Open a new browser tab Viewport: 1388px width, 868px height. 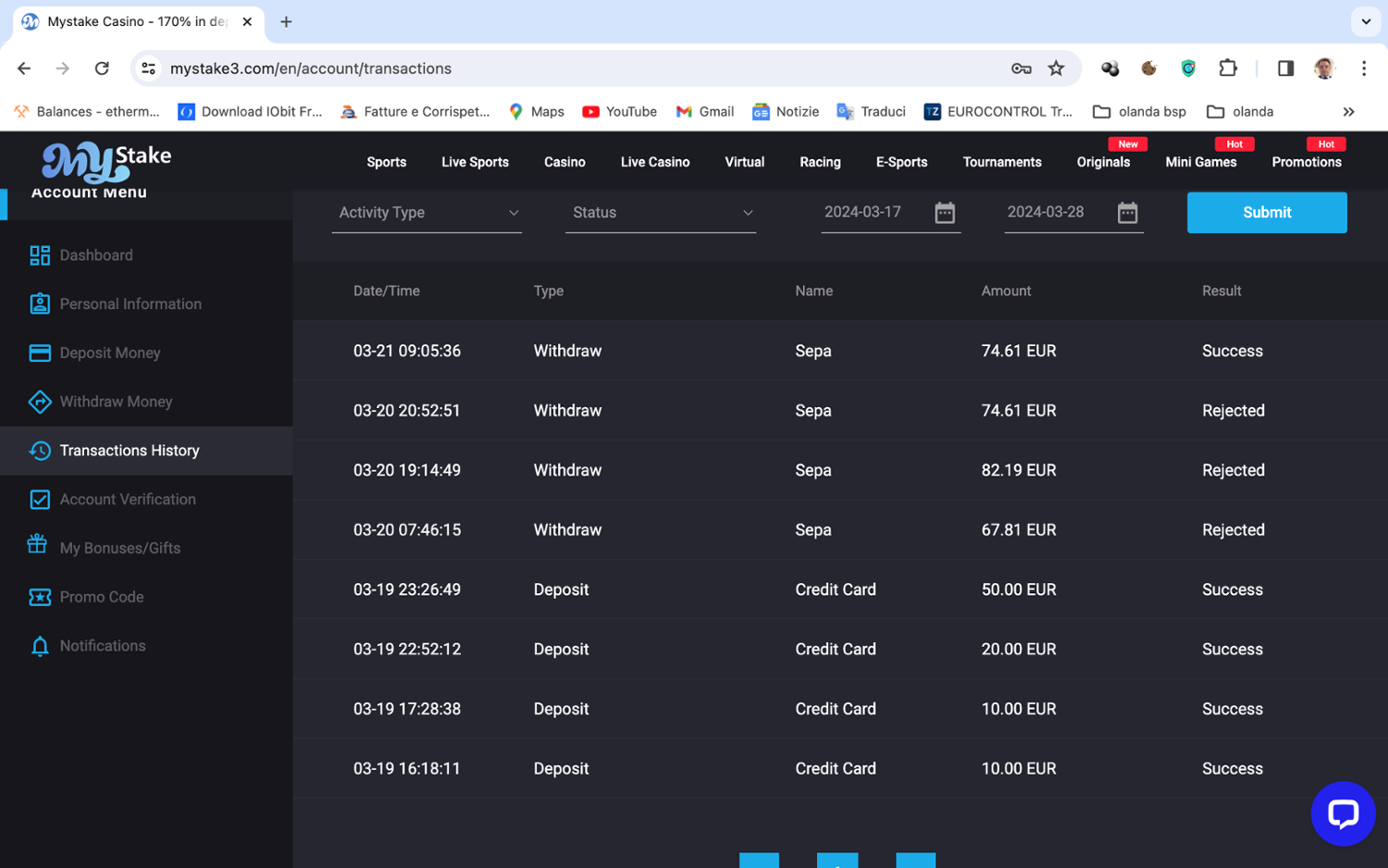286,21
